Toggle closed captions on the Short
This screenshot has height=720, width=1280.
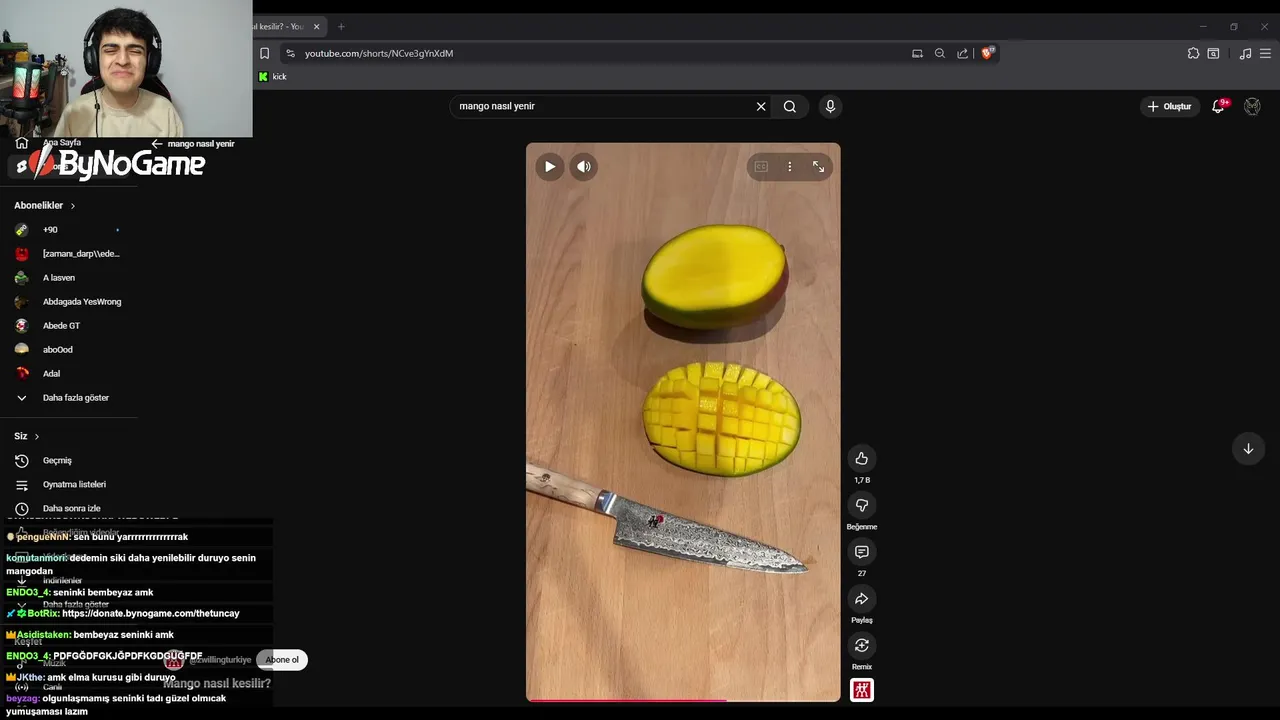(761, 167)
